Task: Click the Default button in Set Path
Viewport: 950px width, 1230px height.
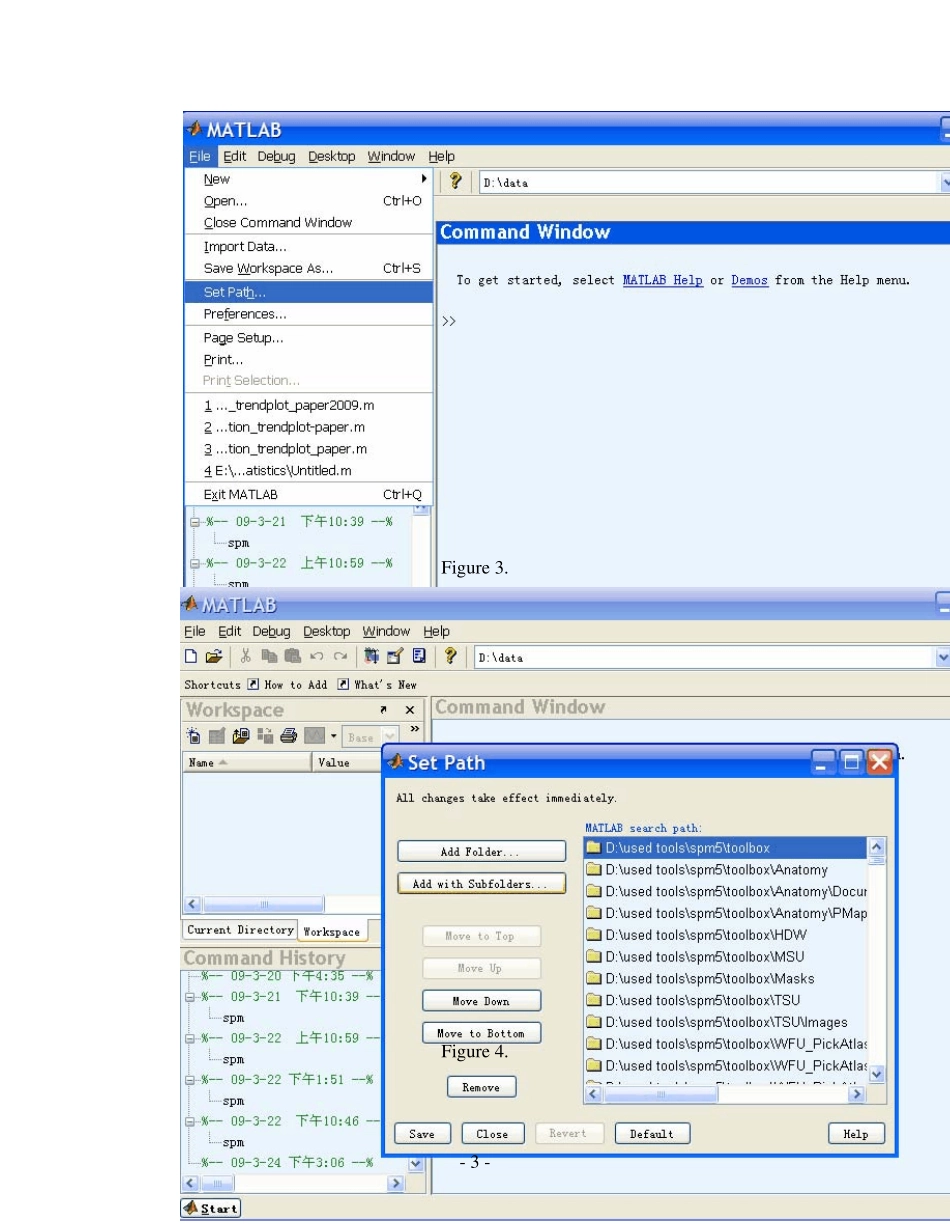Action: [652, 1134]
